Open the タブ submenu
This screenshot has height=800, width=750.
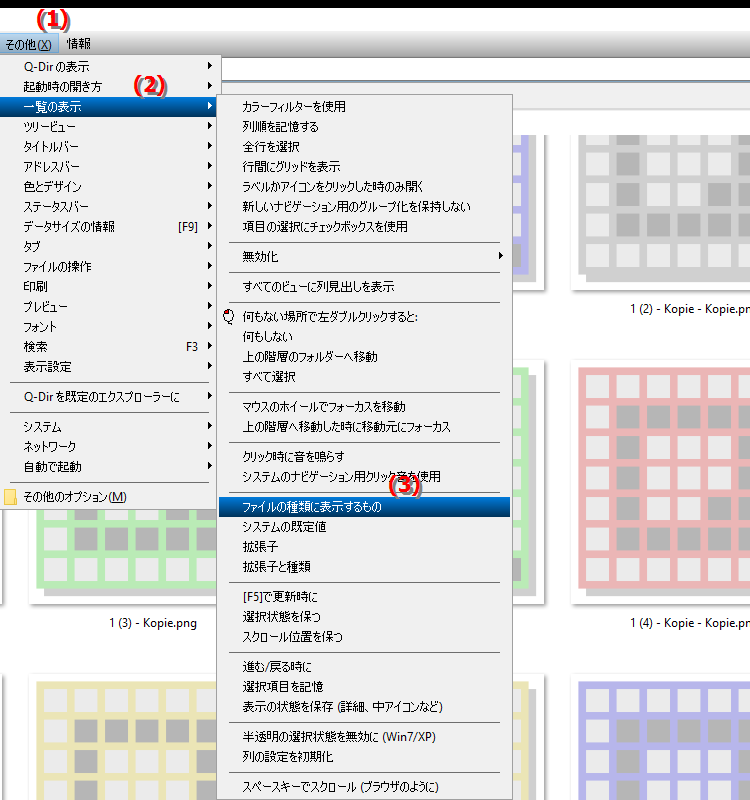coord(109,246)
